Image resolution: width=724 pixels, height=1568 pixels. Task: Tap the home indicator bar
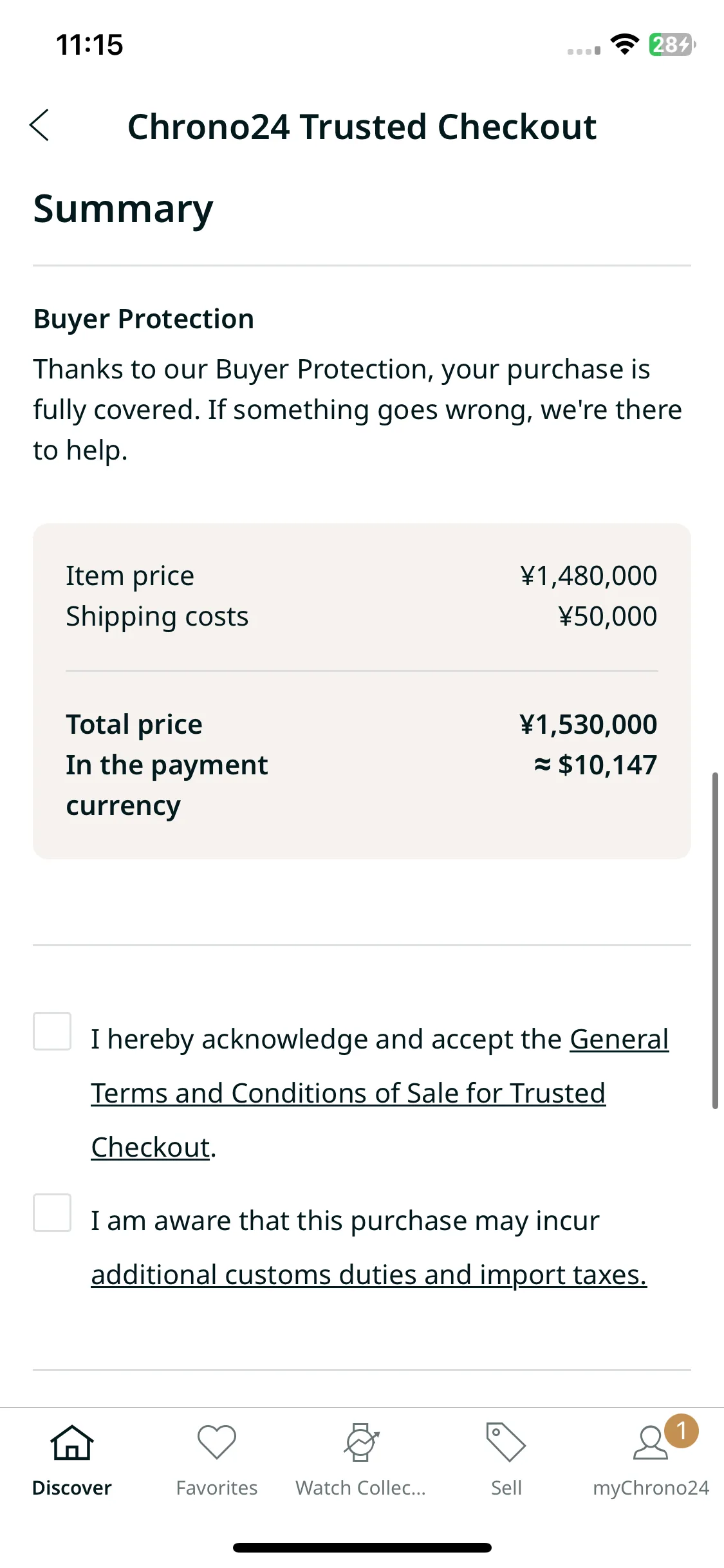click(362, 1547)
